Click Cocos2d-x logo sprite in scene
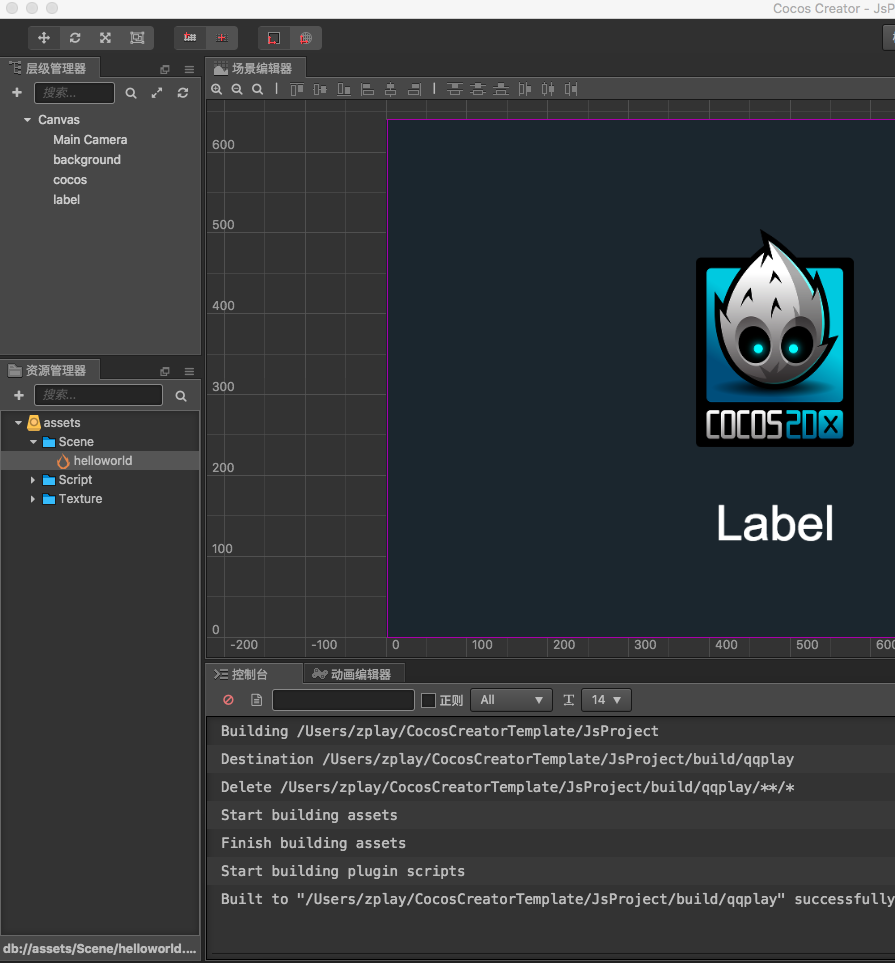The height and width of the screenshot is (963, 895). 774,339
